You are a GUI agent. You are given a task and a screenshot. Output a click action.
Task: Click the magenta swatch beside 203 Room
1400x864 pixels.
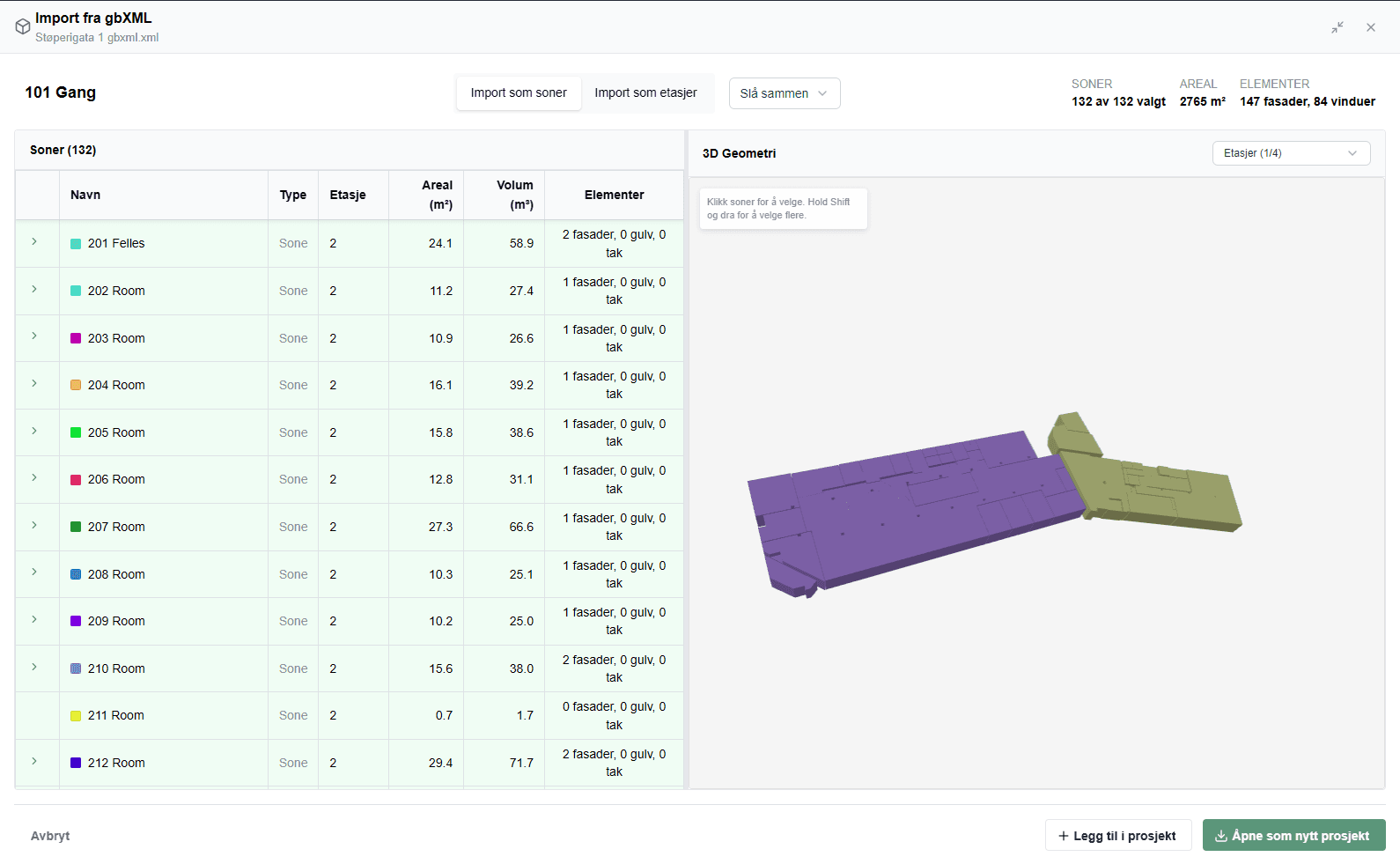click(x=76, y=338)
